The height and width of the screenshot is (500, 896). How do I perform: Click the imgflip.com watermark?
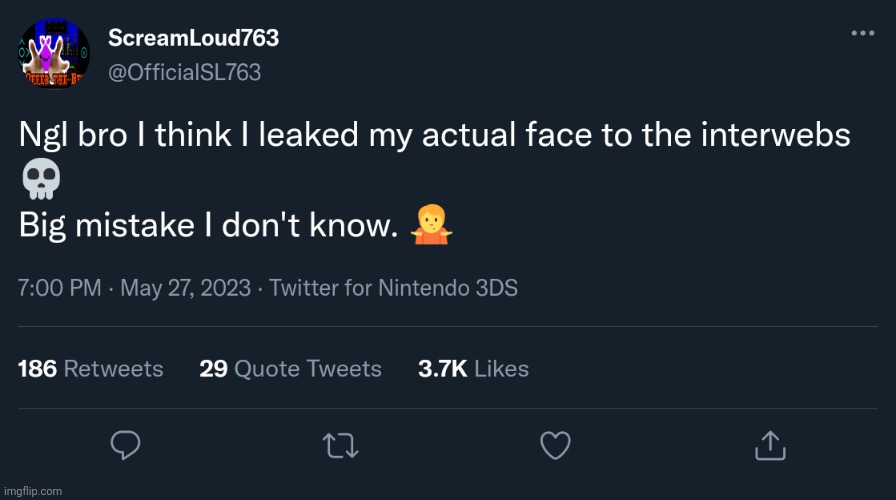[32, 491]
